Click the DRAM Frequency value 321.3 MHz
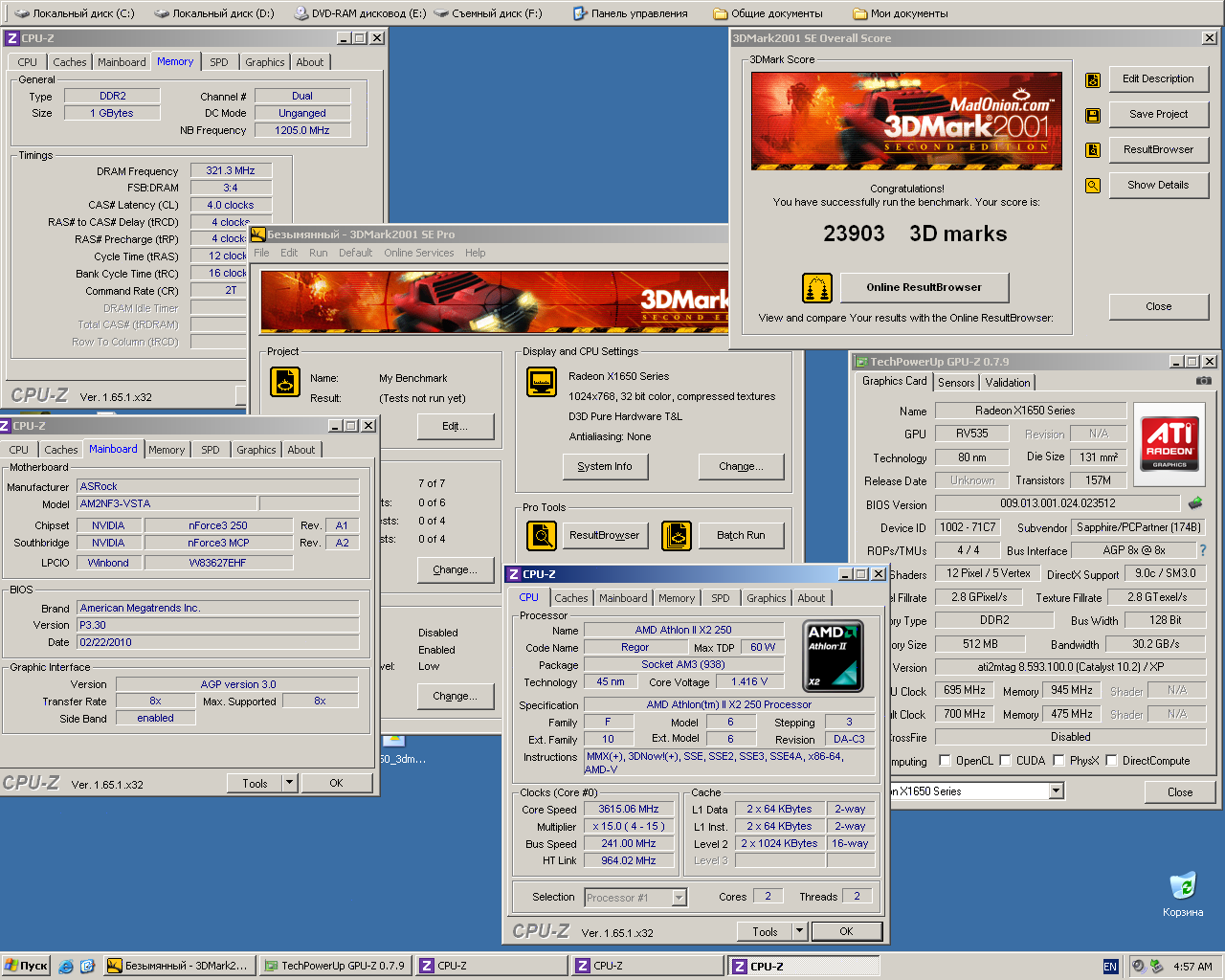1225x980 pixels. (x=231, y=170)
